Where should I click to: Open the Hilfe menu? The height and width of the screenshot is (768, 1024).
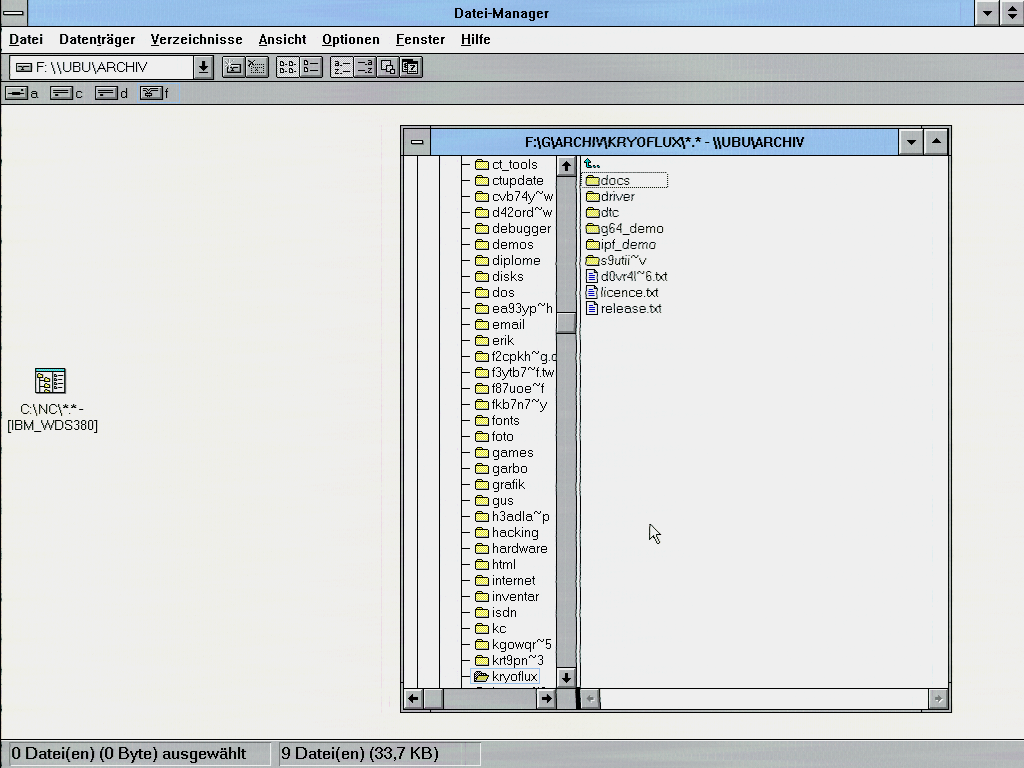pyautogui.click(x=475, y=39)
